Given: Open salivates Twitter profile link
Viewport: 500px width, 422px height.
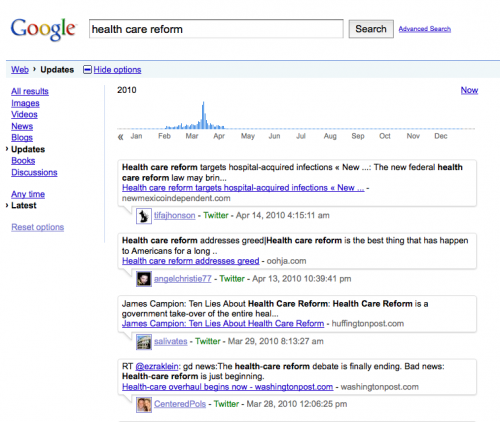Looking at the screenshot, I should (x=171, y=341).
